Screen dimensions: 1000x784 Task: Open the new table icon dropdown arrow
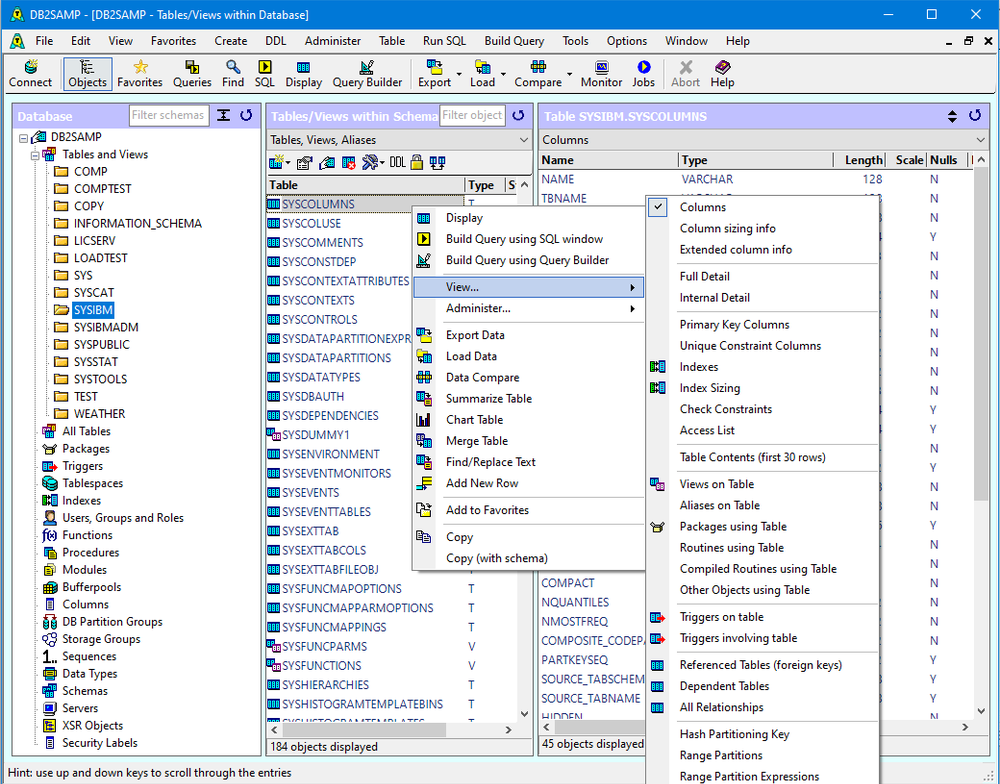(x=288, y=163)
